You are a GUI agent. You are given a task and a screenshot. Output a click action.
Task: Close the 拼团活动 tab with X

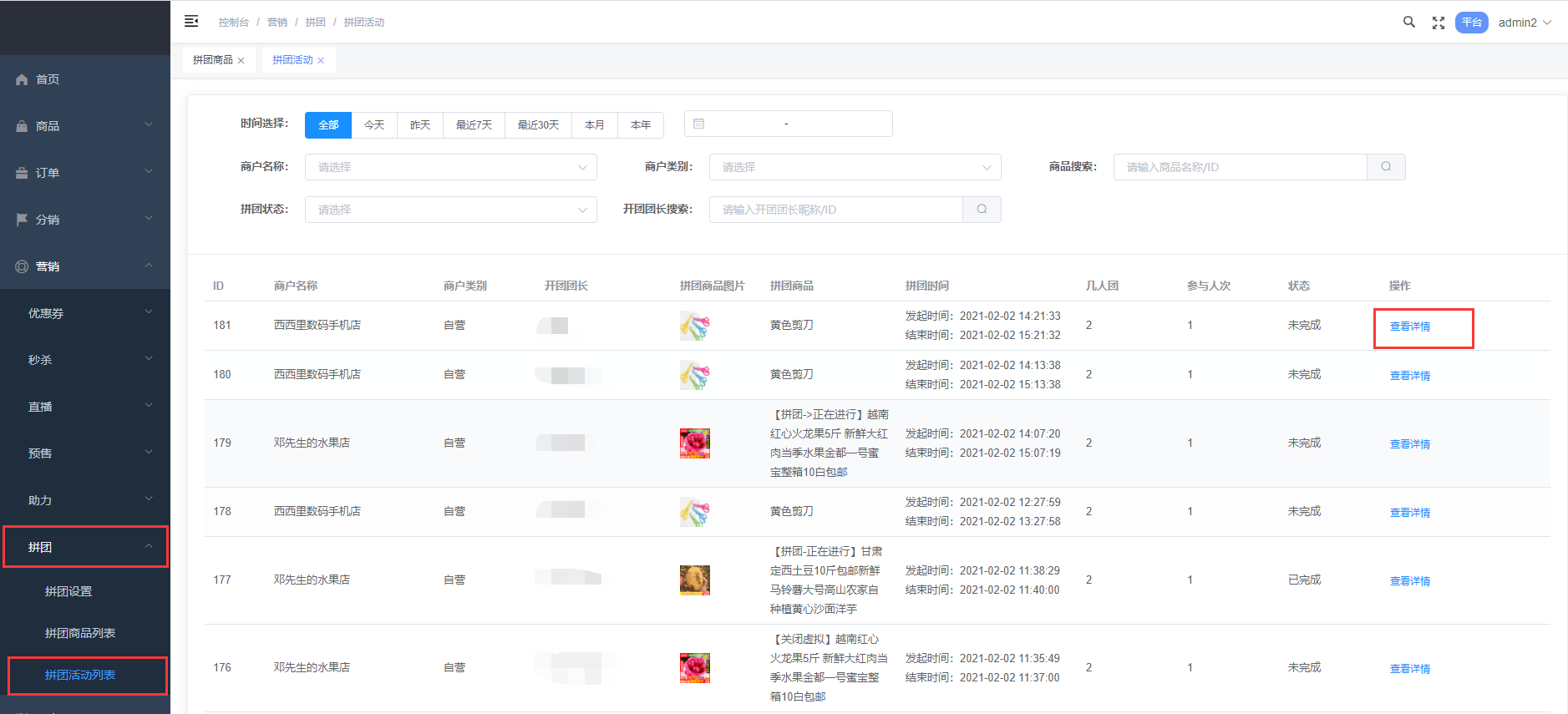click(321, 61)
